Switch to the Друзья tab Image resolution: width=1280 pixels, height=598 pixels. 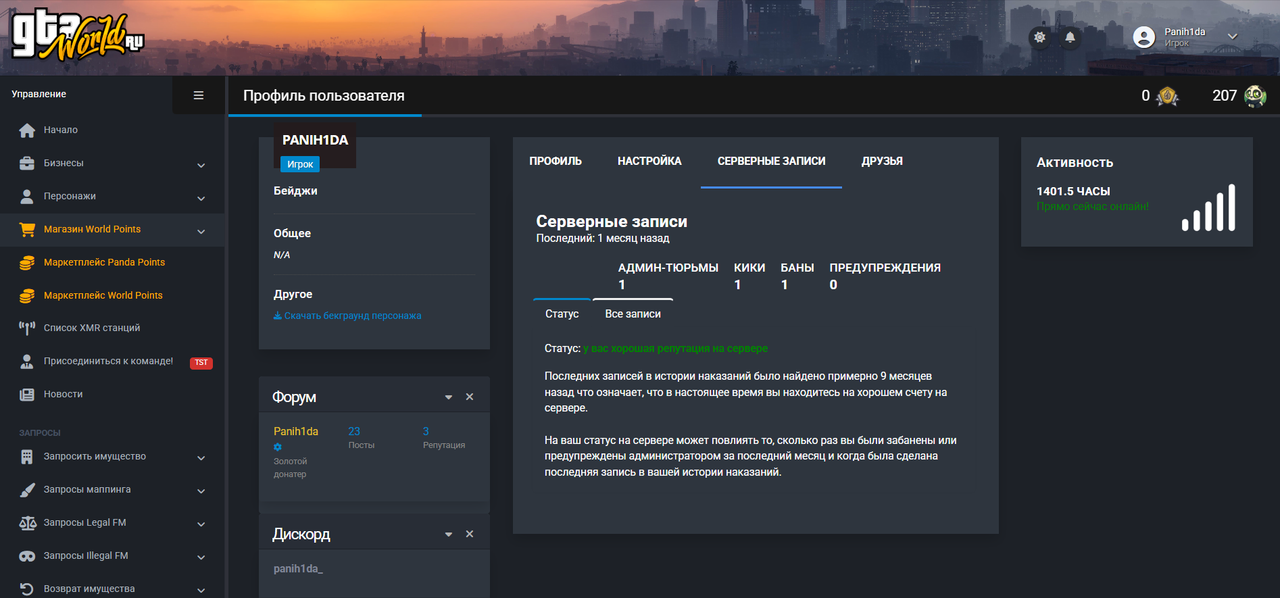click(882, 161)
